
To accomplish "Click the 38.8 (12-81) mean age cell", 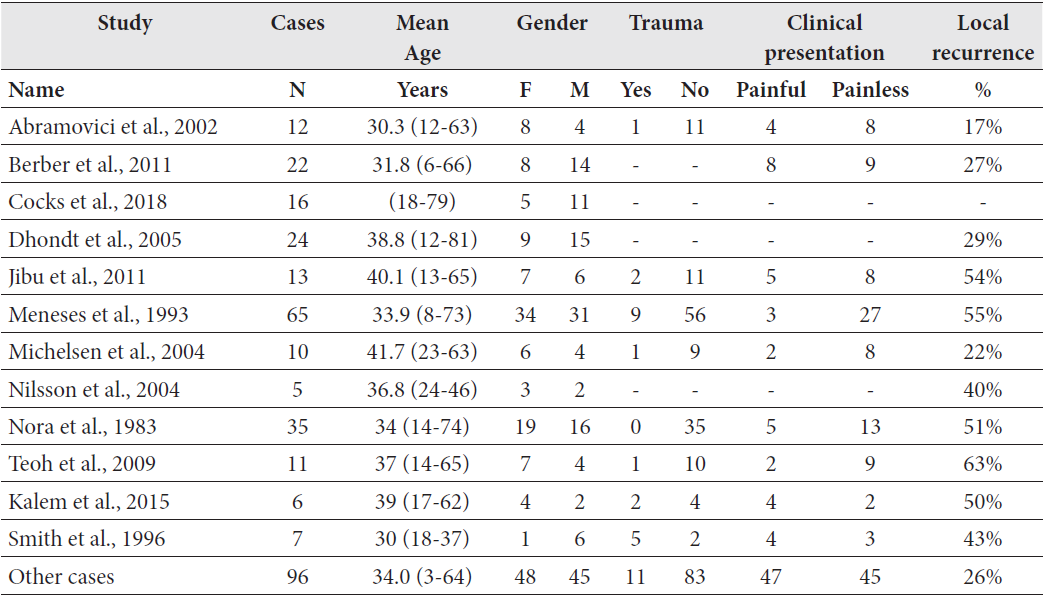I will click(x=422, y=240).
